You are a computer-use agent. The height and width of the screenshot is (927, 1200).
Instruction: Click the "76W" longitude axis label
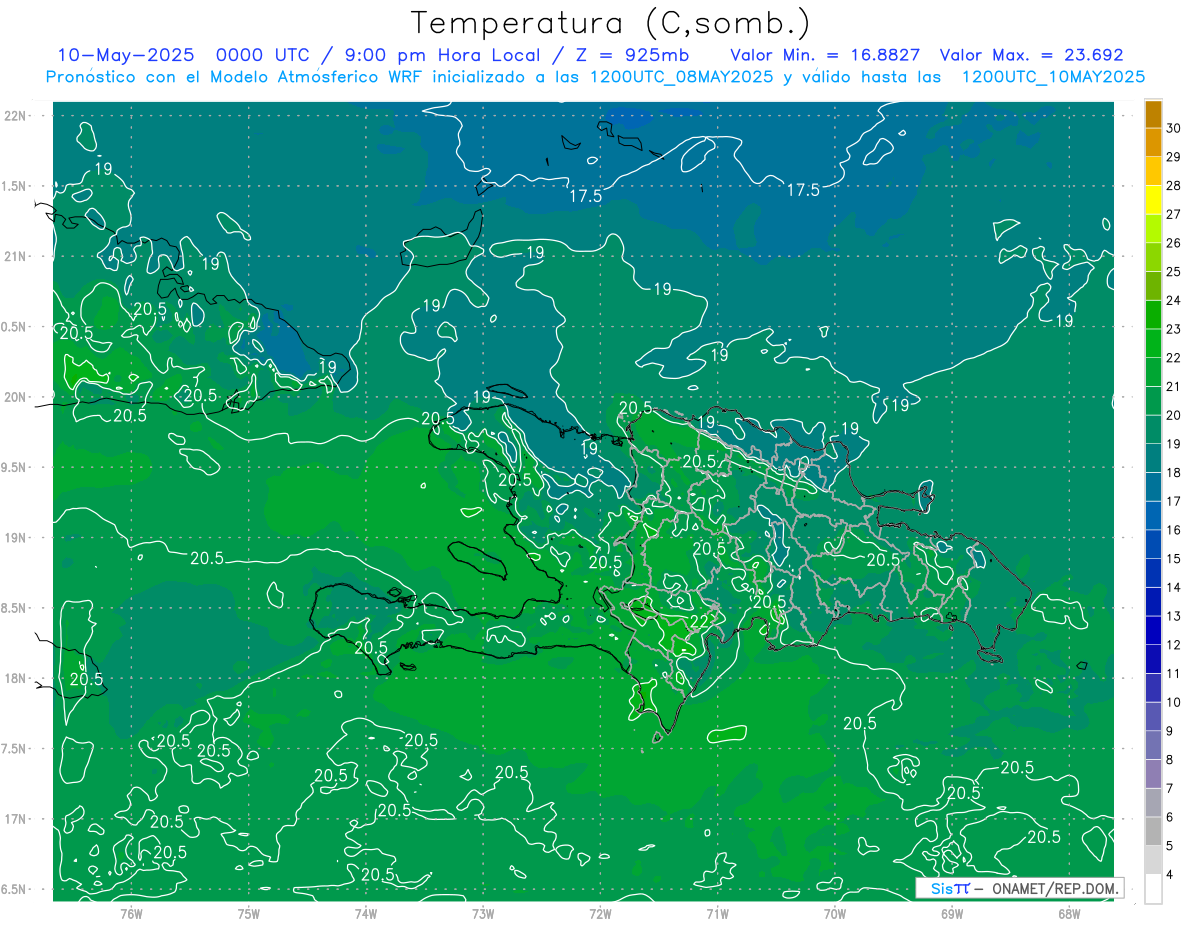131,913
